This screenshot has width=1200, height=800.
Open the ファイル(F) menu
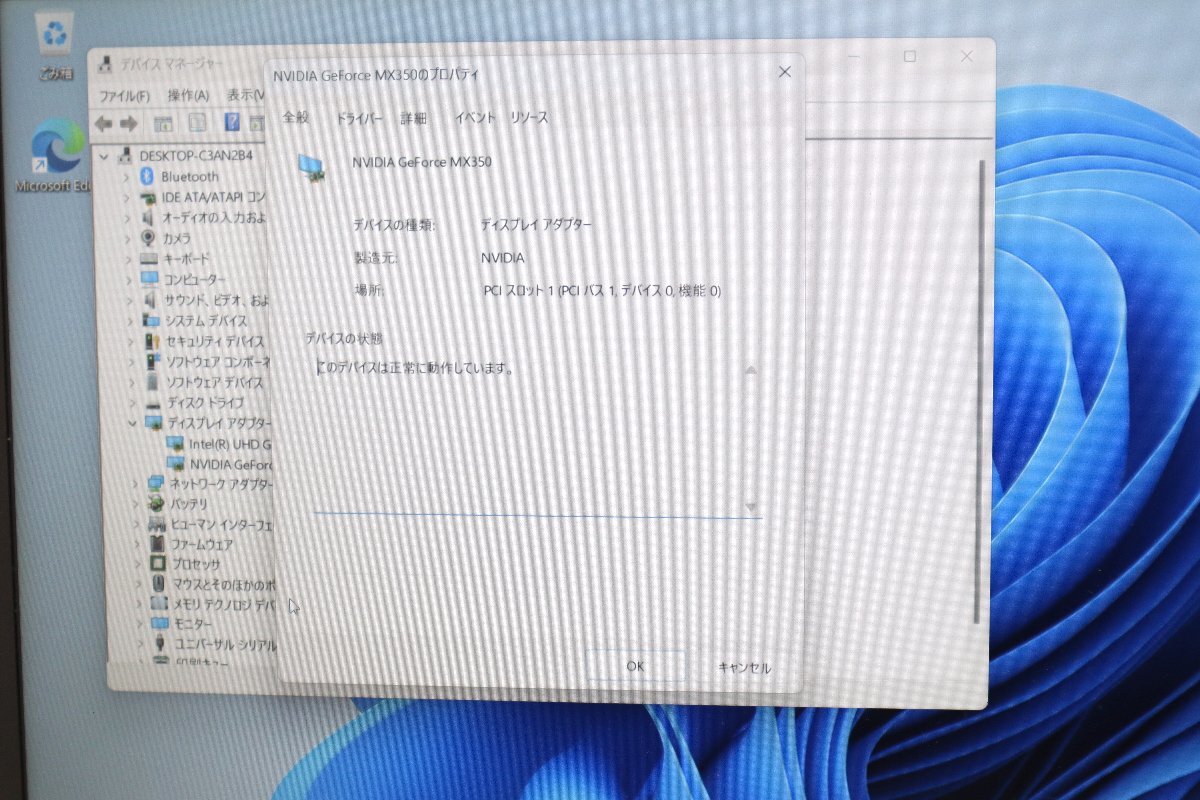pyautogui.click(x=124, y=96)
